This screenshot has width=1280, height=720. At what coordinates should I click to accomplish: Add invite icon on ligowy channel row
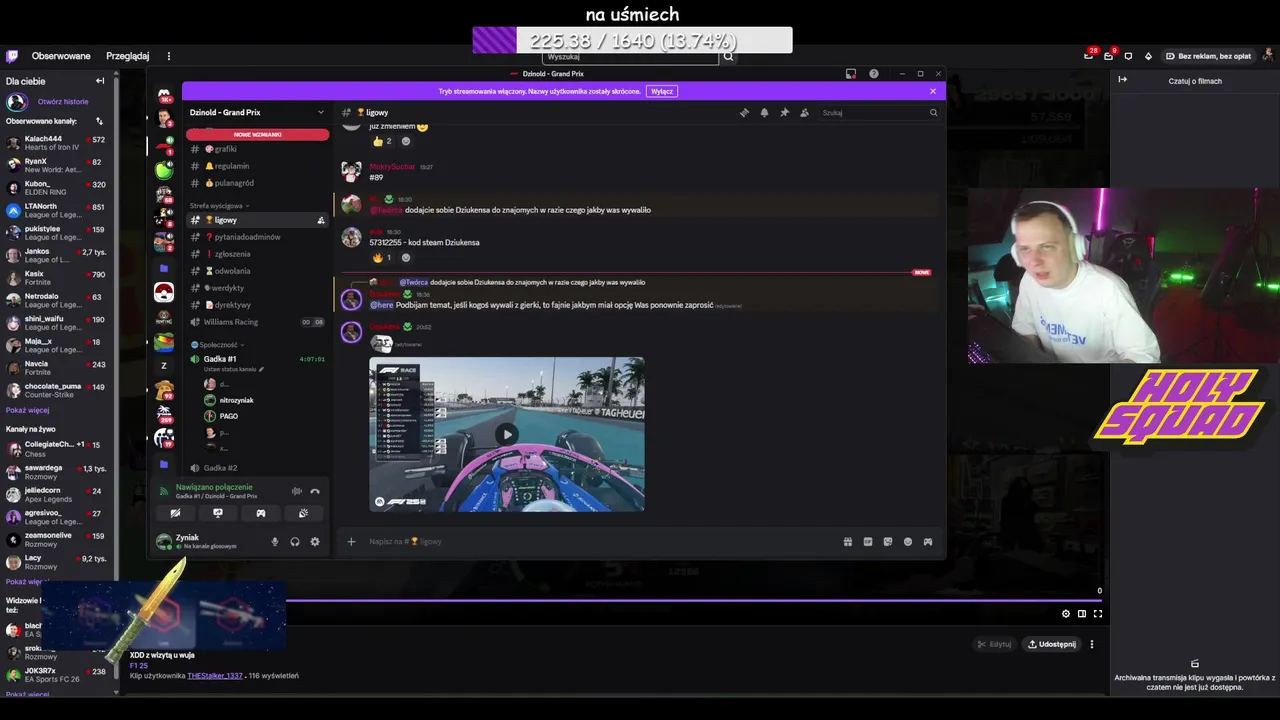click(321, 220)
